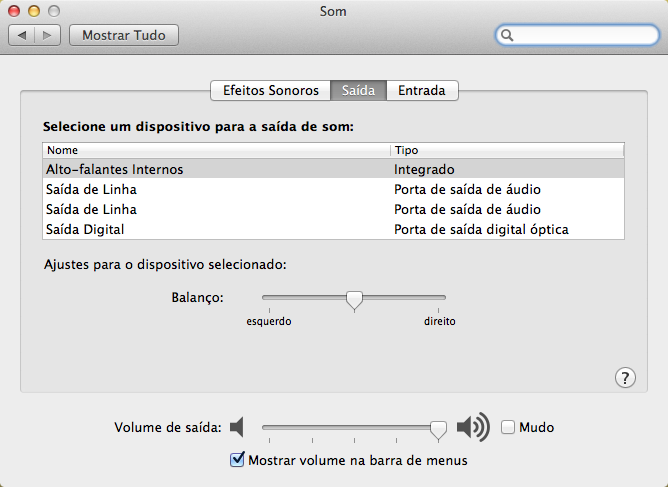Click the back navigation arrow
Image resolution: width=668 pixels, height=487 pixels.
coord(23,35)
